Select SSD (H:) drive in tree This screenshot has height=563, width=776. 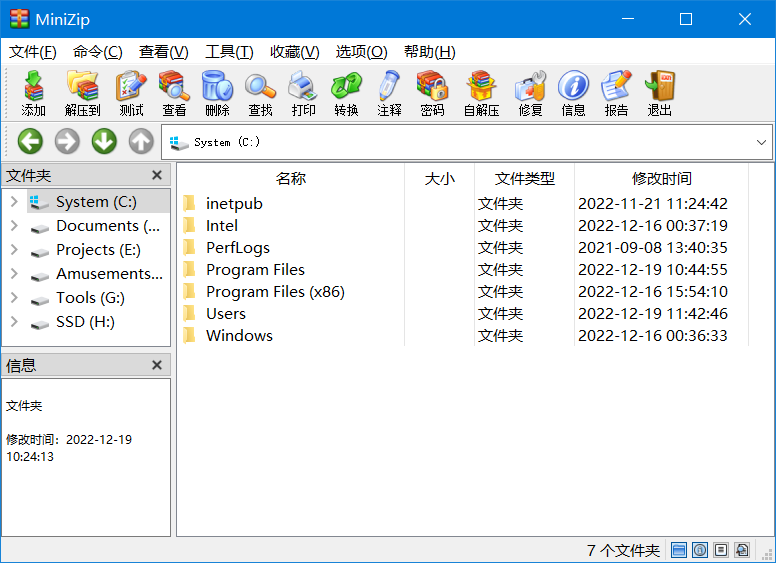72,322
